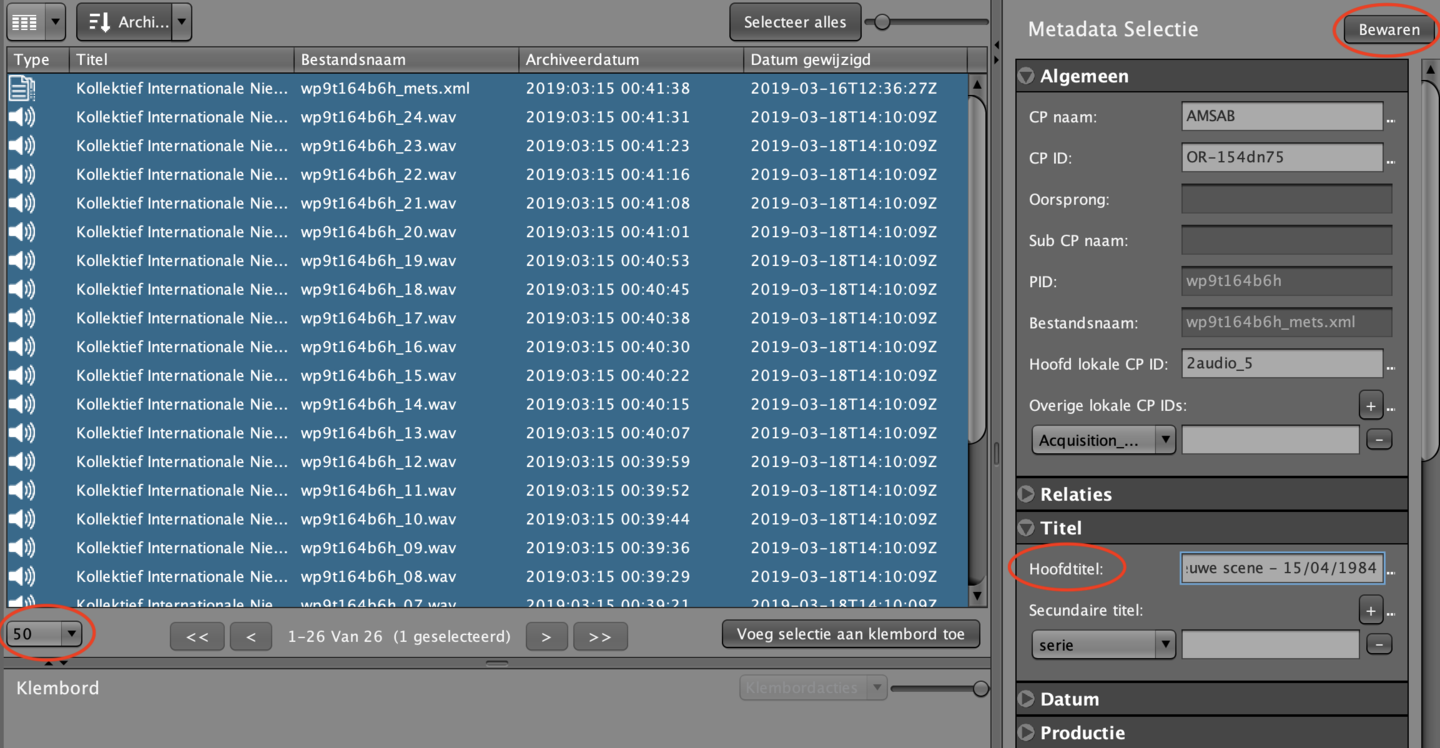Screen dimensions: 1440x748
Task: Collapse the Titel section
Action: point(1026,528)
